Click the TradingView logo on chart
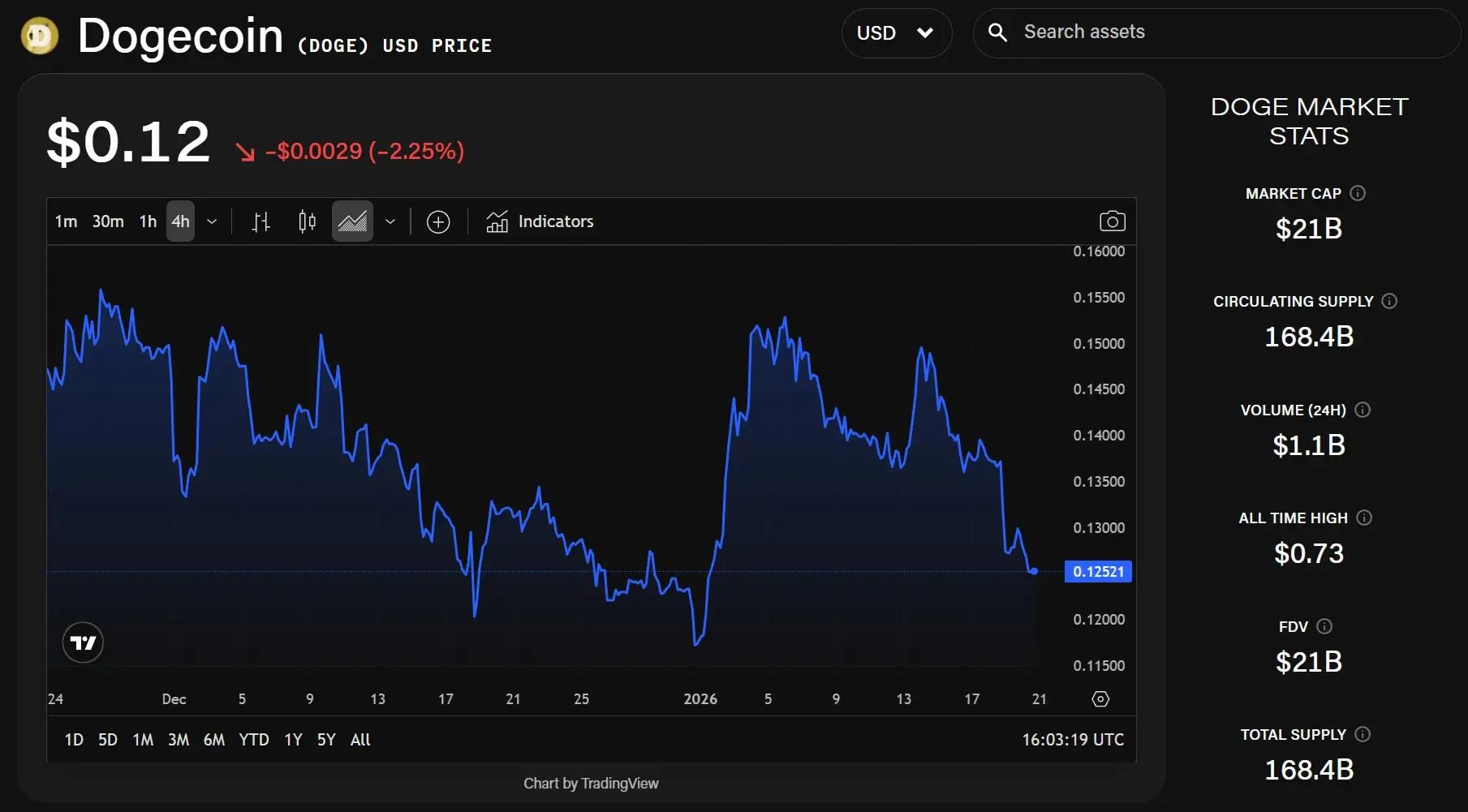The height and width of the screenshot is (812, 1468). tap(83, 643)
